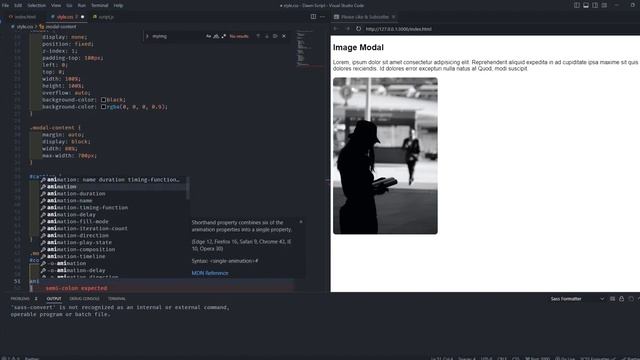This screenshot has height=360, width=640.
Task: Open the Sass Formatter output channel dropdown
Action: click(x=577, y=299)
